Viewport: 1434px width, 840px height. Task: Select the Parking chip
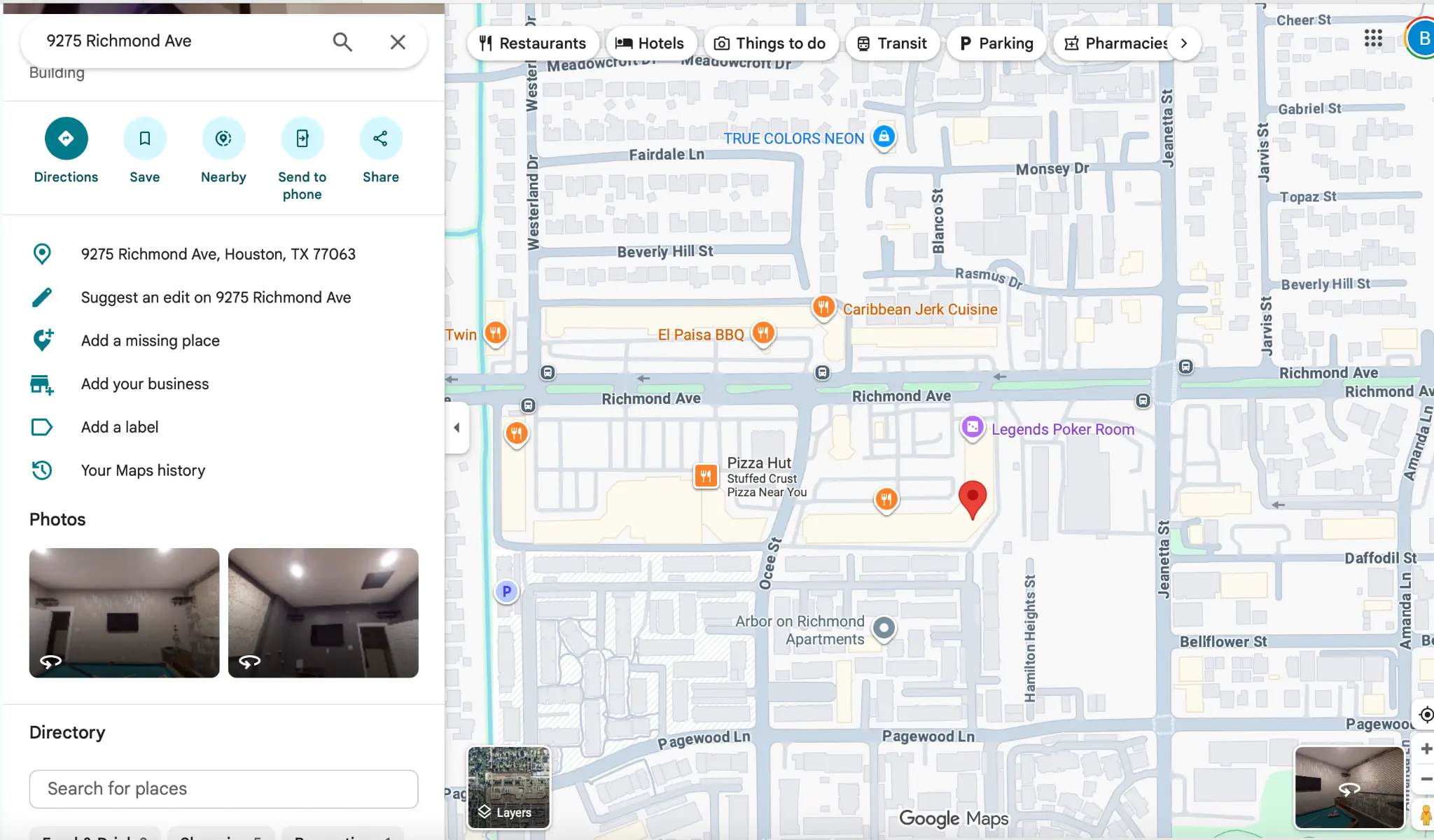pyautogui.click(x=996, y=43)
